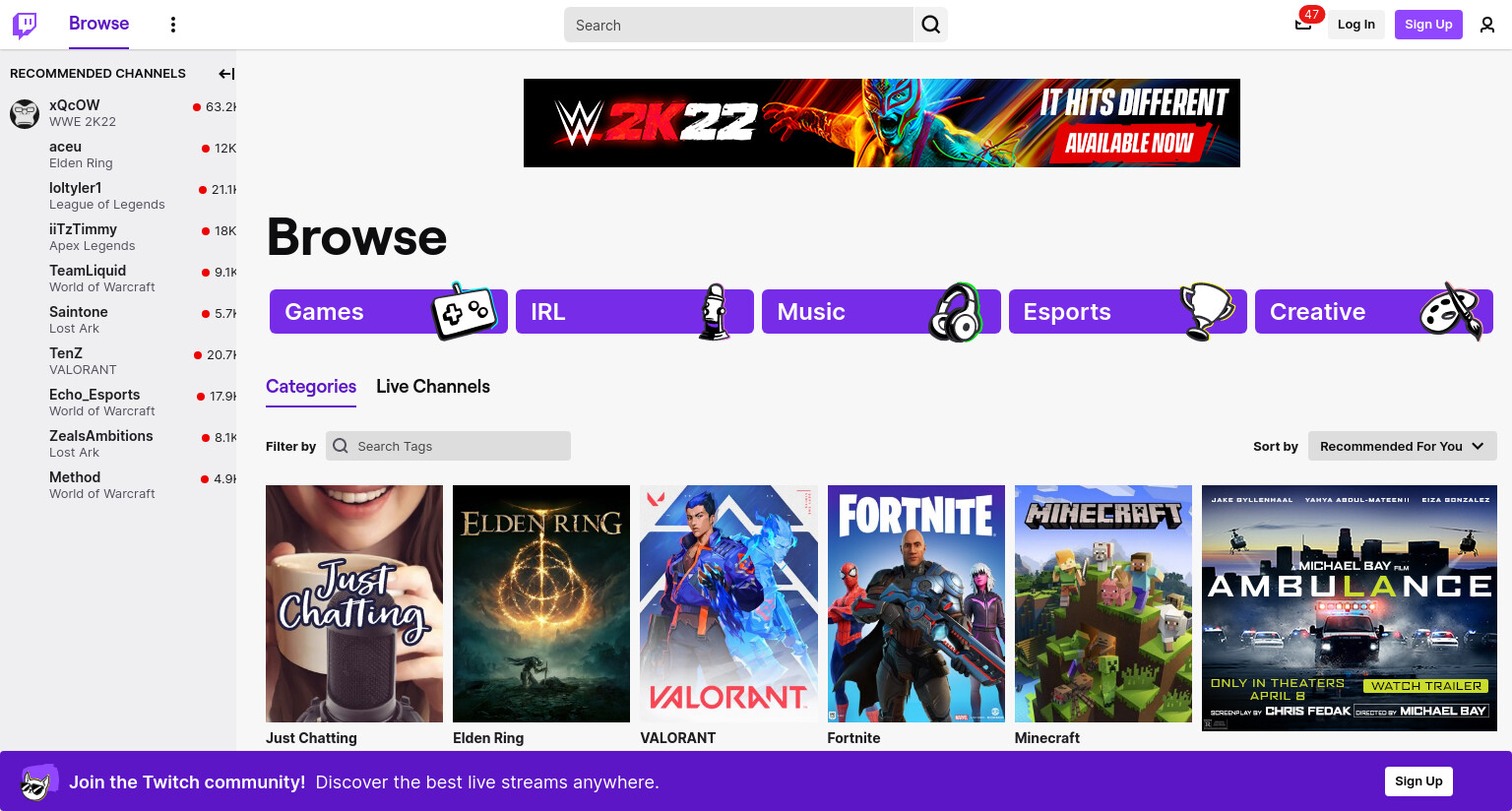
Task: Click the 'RECOMMENDED CHANNELS' heading
Action: click(97, 74)
